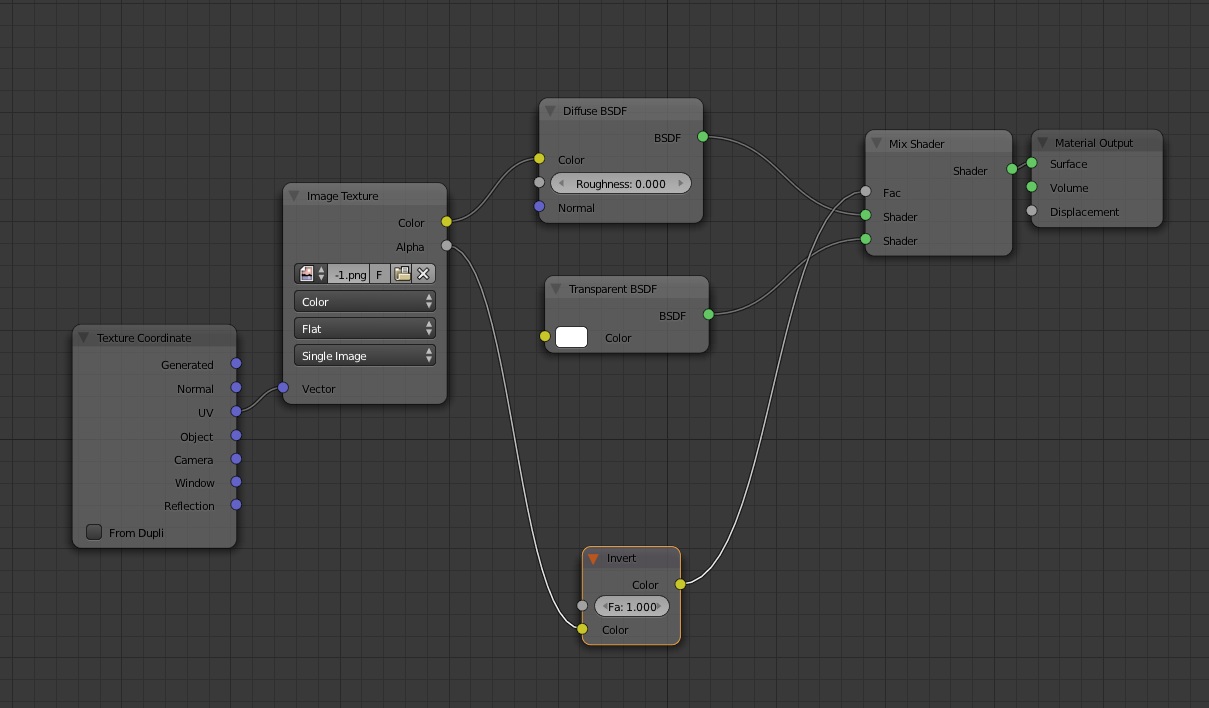The image size is (1209, 708).
Task: Click Mix Shader second Shader input socket
Action: [x=865, y=239]
